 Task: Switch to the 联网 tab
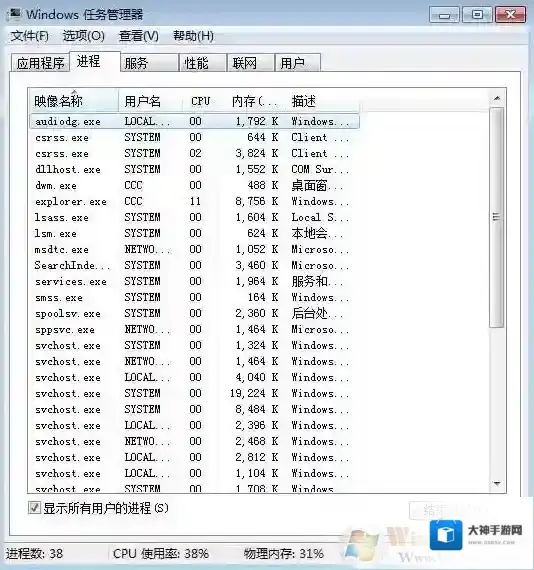point(251,63)
